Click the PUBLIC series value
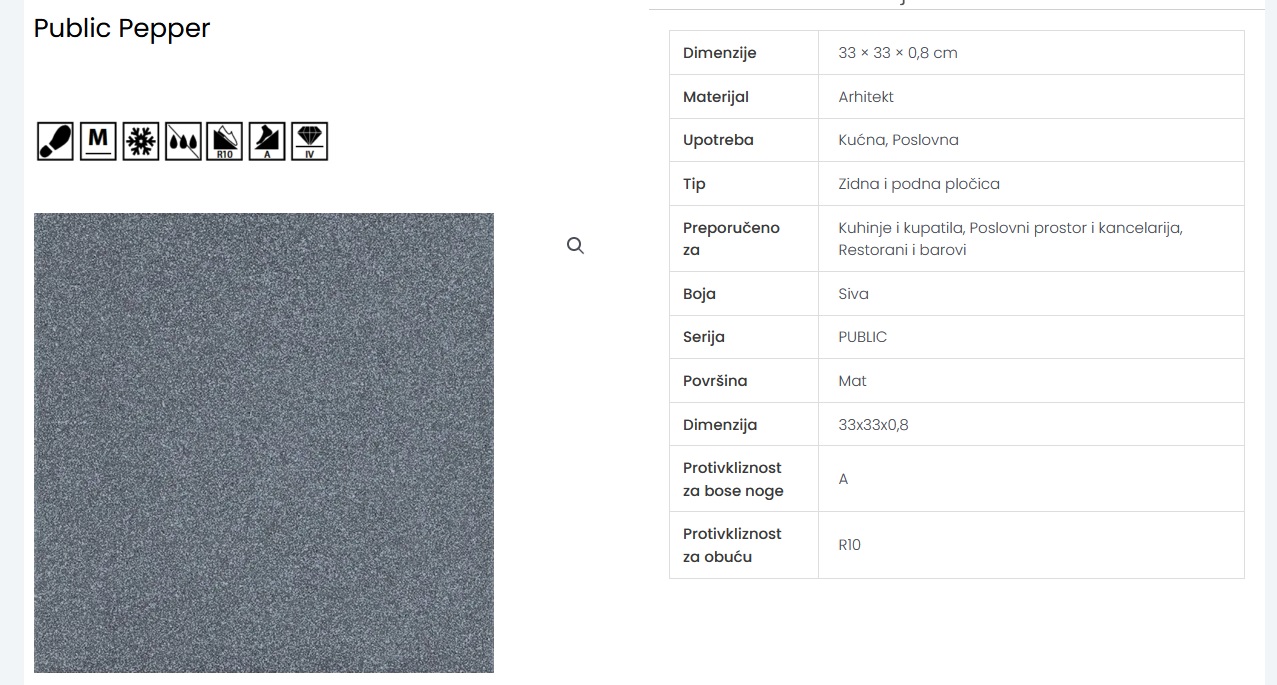Viewport: 1277px width, 685px height. coord(863,337)
